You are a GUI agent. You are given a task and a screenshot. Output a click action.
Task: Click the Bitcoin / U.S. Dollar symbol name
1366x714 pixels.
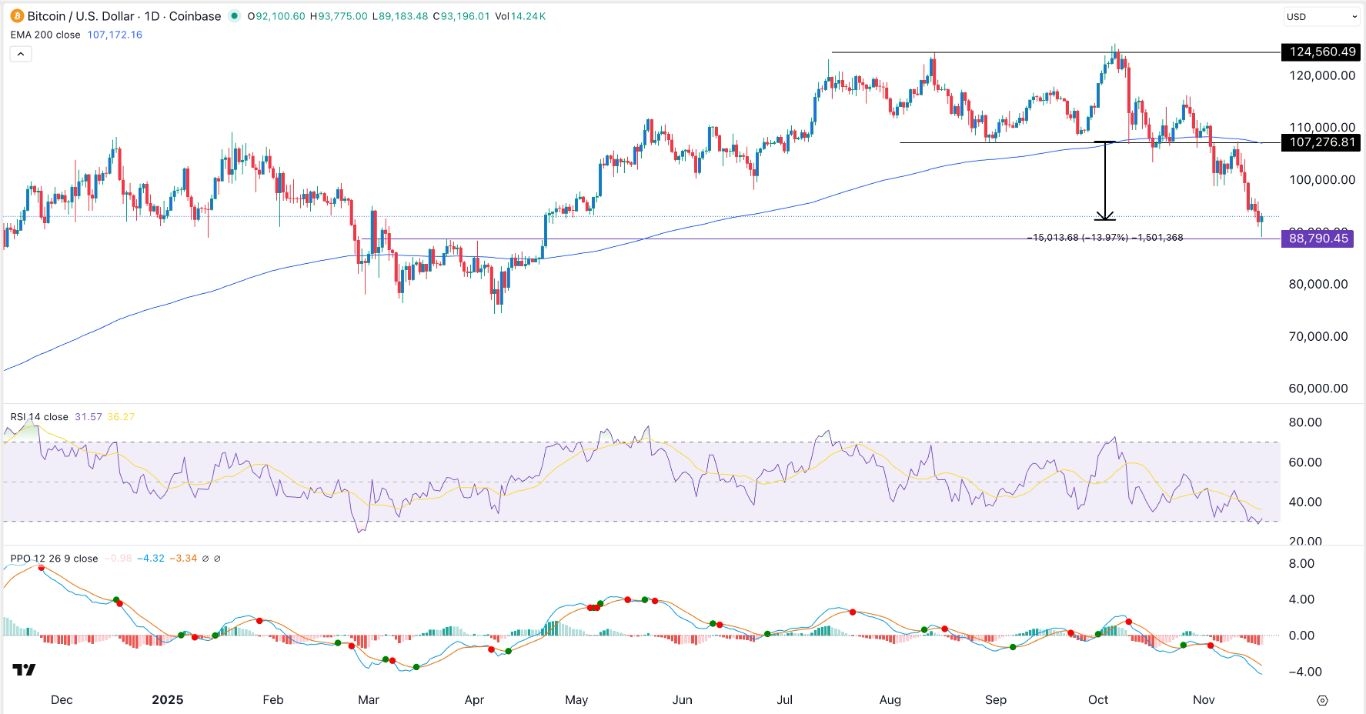(82, 16)
